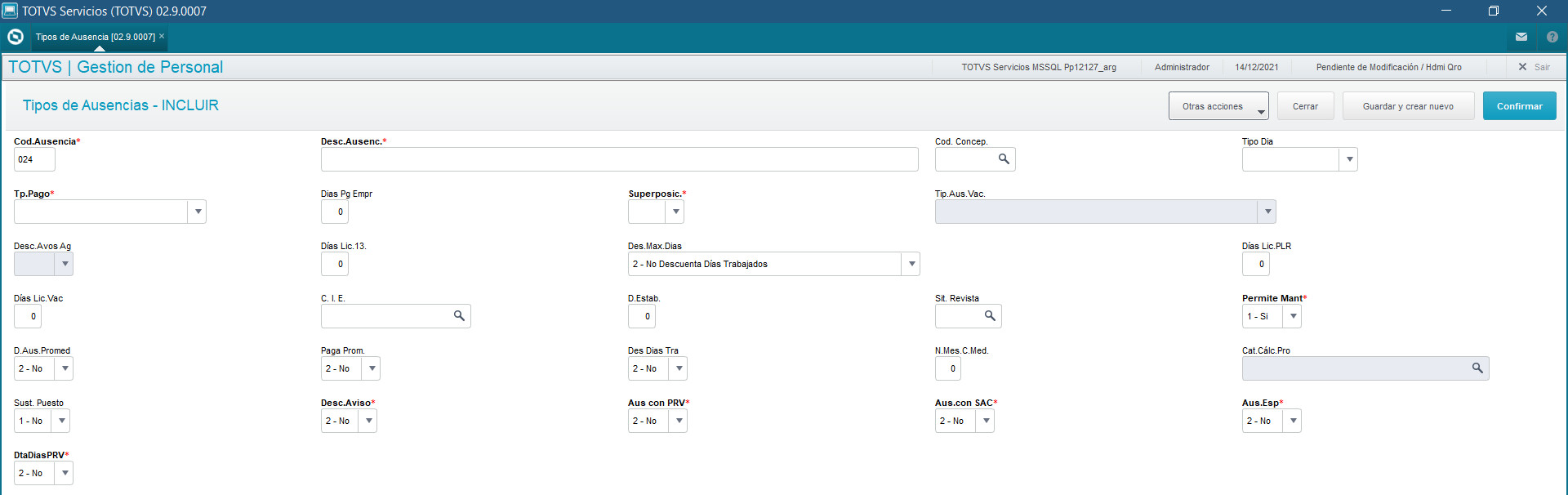Image resolution: width=1568 pixels, height=495 pixels.
Task: Expand the Aus.con SAC dropdown
Action: 986,421
